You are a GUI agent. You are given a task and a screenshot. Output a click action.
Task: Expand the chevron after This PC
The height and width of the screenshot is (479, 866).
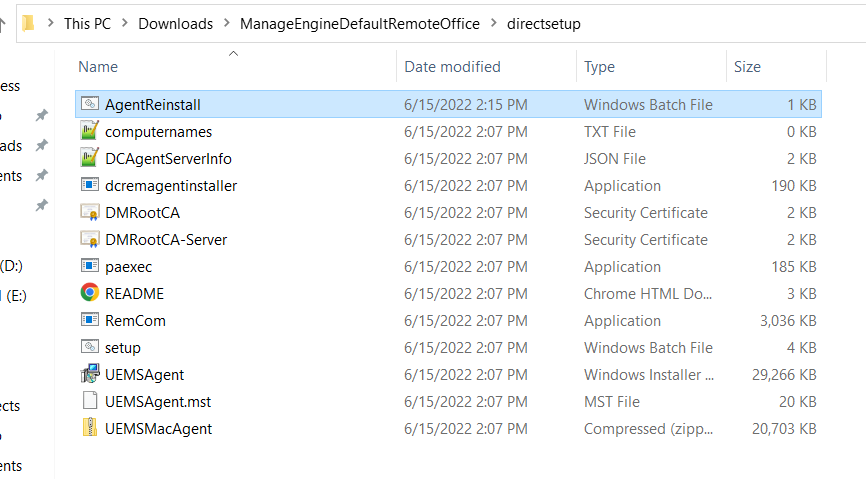(125, 23)
